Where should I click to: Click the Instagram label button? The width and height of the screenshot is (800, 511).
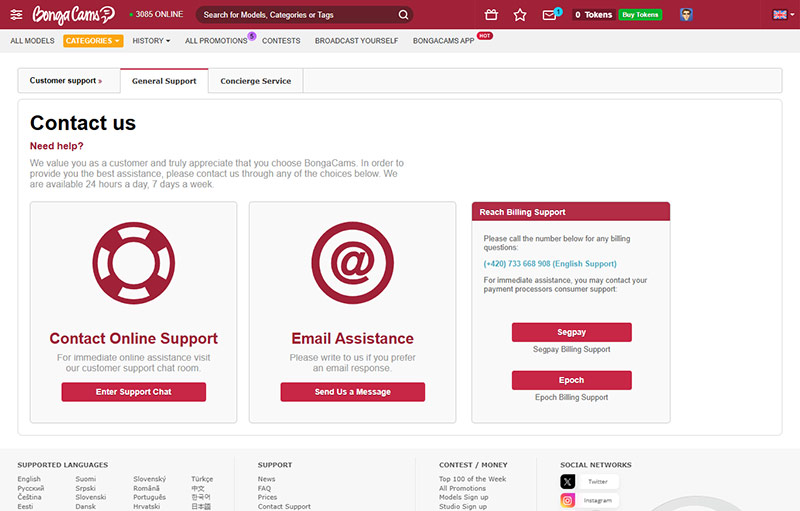598,500
